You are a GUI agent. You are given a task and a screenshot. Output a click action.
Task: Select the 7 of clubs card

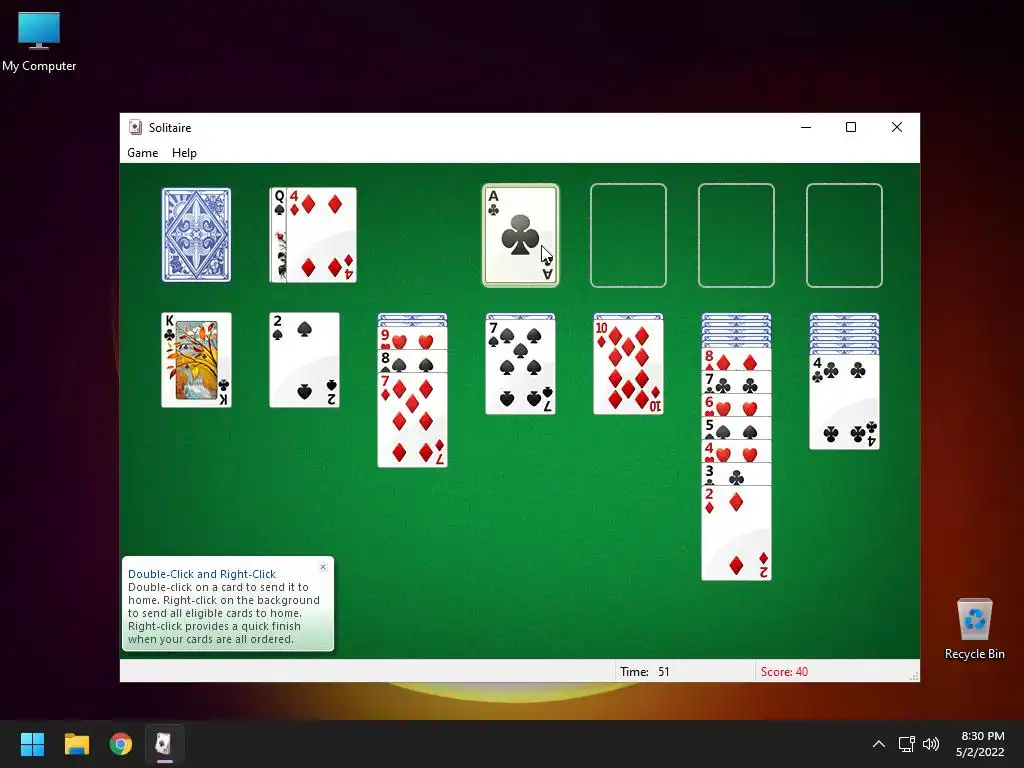coord(736,383)
